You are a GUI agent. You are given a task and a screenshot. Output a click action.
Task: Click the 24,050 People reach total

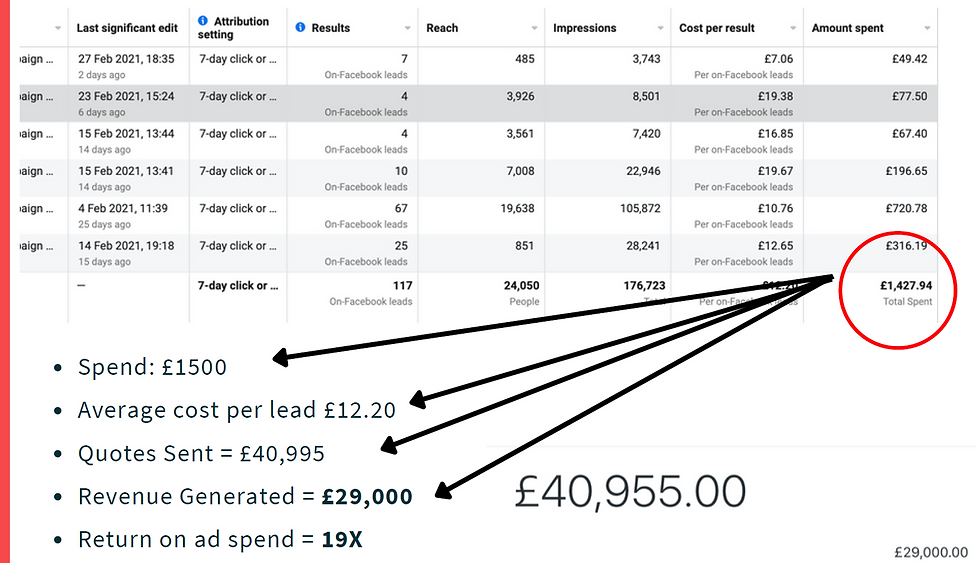[x=521, y=293]
